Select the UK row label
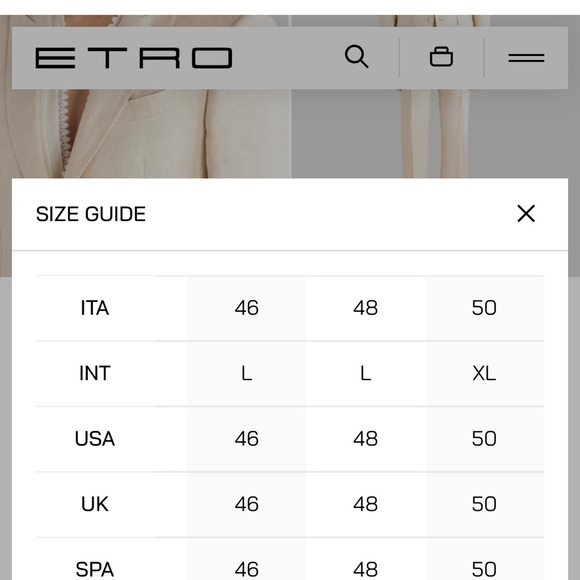This screenshot has height=580, width=580. pyautogui.click(x=95, y=504)
